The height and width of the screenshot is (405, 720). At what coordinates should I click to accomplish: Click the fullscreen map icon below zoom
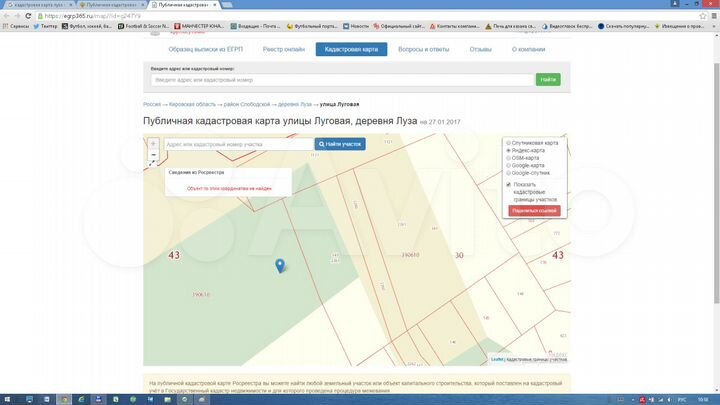(x=153, y=164)
